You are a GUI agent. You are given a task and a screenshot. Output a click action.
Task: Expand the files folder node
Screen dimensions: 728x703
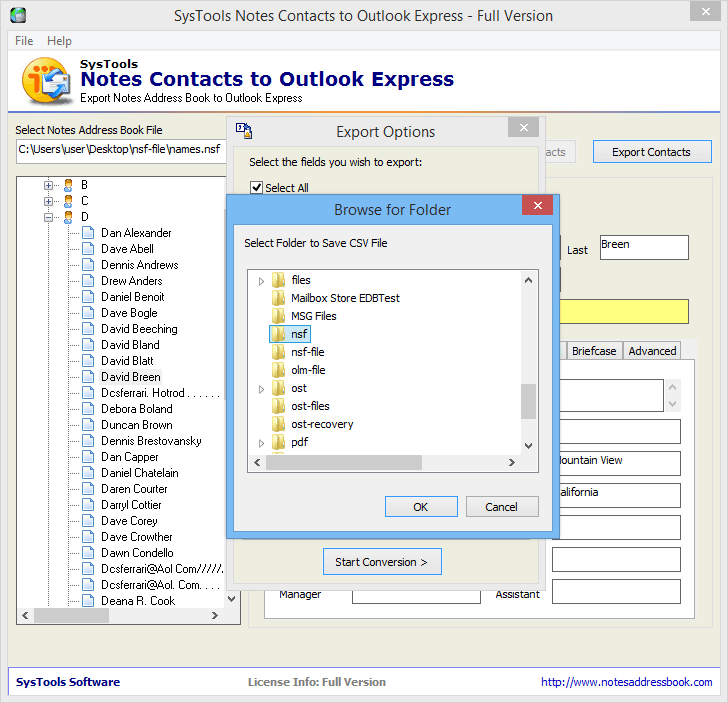click(261, 281)
